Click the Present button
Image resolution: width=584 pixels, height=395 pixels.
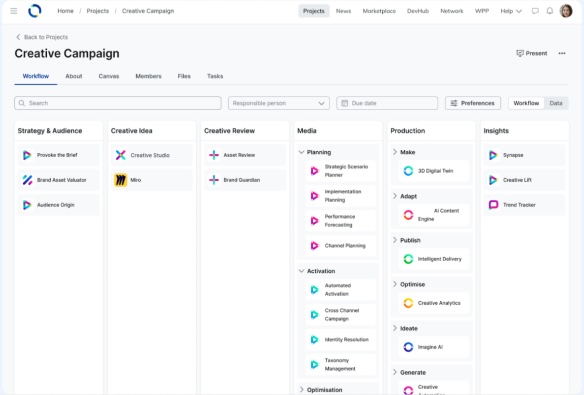pyautogui.click(x=532, y=53)
